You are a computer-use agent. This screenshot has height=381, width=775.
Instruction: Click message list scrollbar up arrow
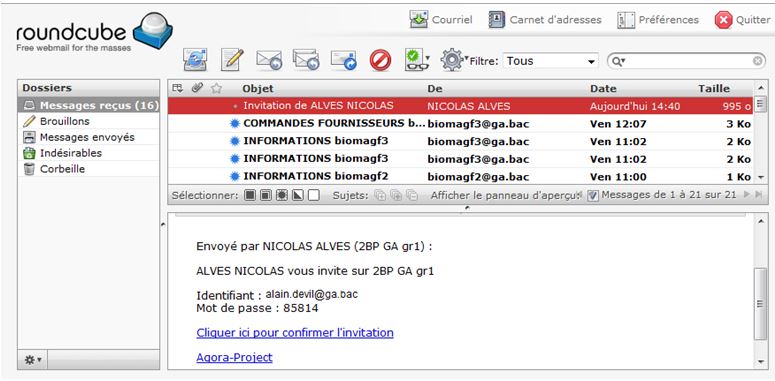coord(760,88)
